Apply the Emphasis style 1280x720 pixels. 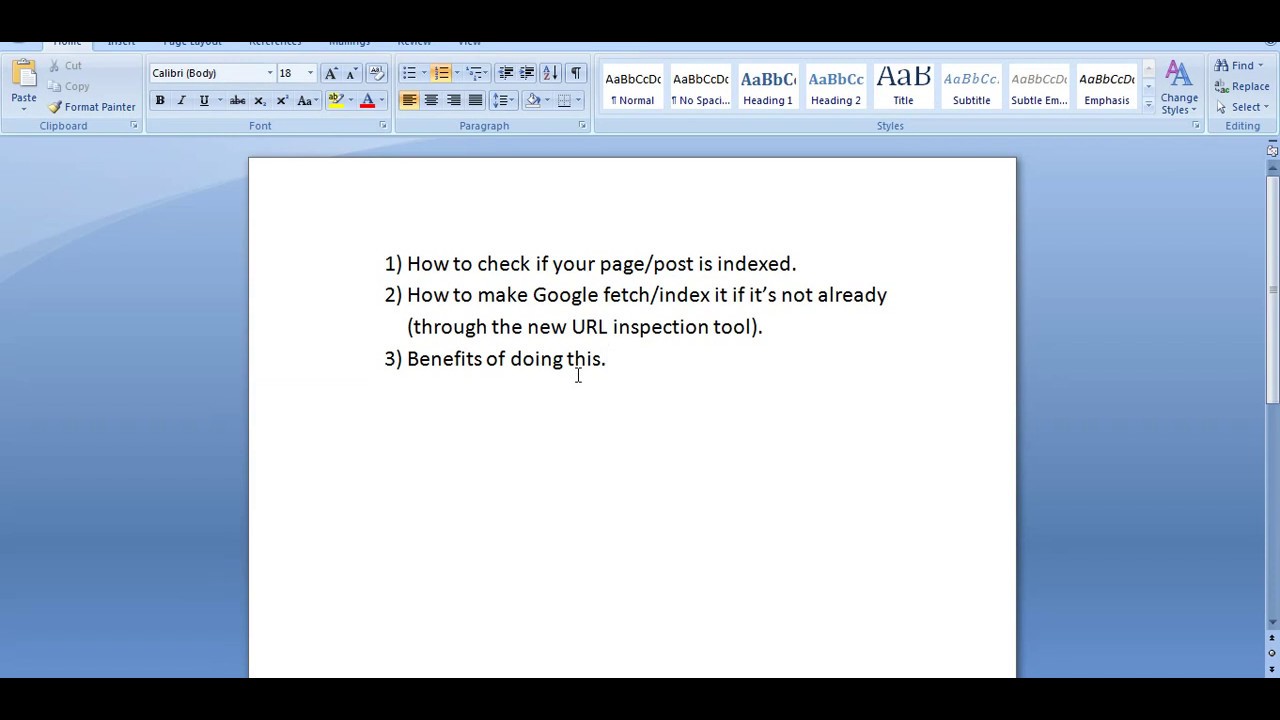(x=1107, y=87)
